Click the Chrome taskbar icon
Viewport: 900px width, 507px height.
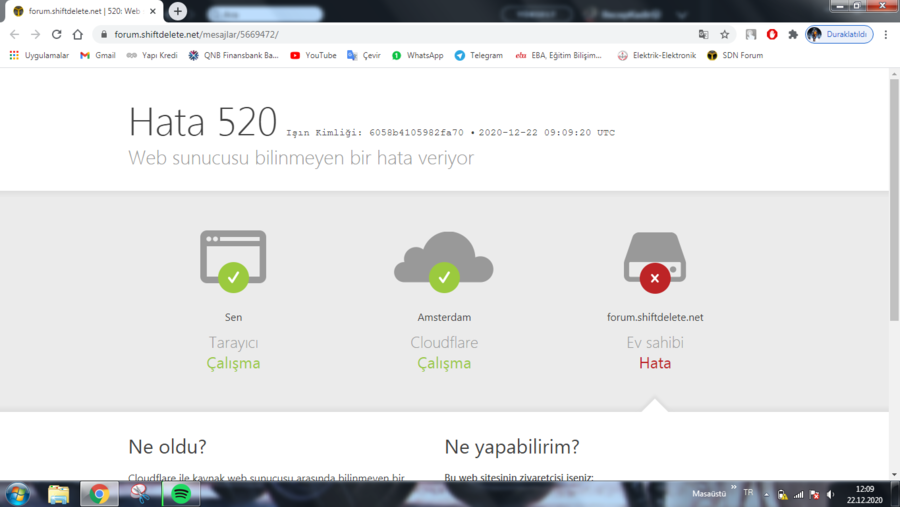pos(99,494)
